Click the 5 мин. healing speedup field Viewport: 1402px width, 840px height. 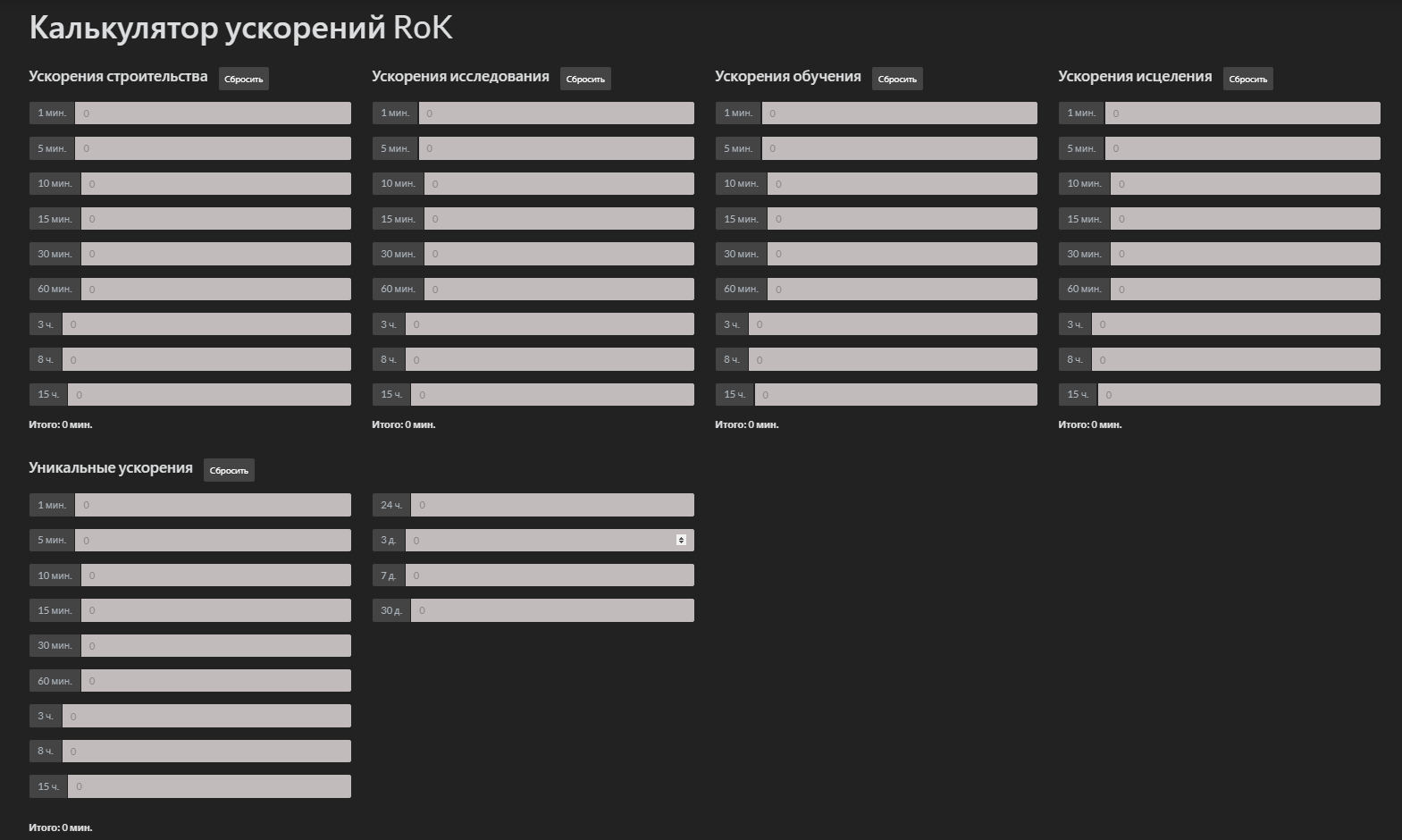click(x=1243, y=148)
